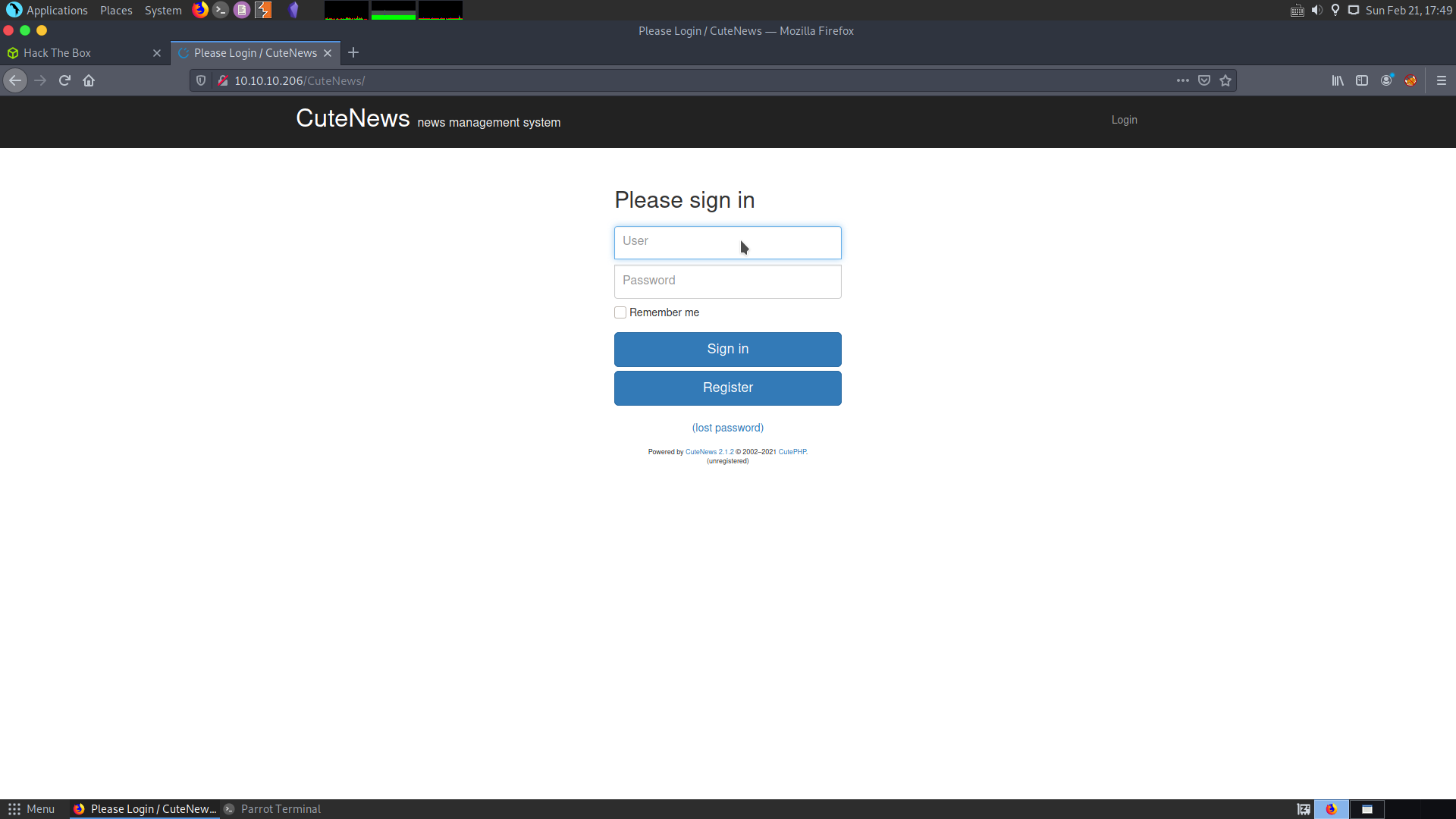The width and height of the screenshot is (1456, 819).
Task: Go to Firefox home page
Action: coord(89,80)
